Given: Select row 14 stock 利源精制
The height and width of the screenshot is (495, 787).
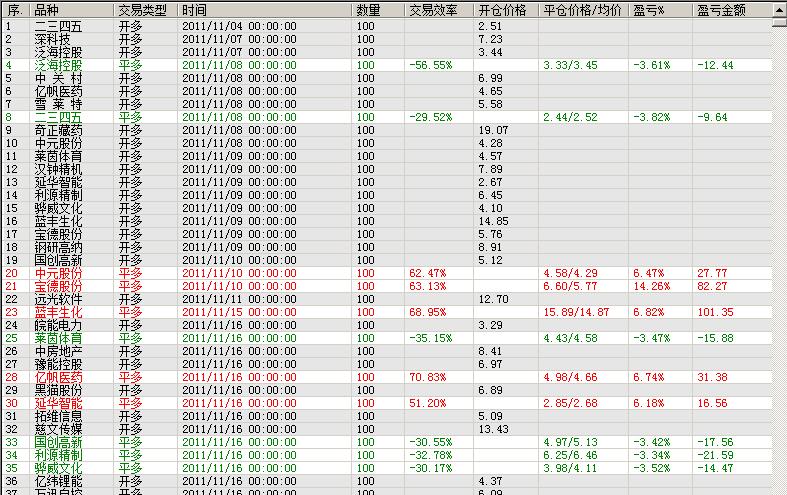Looking at the screenshot, I should coord(58,195).
